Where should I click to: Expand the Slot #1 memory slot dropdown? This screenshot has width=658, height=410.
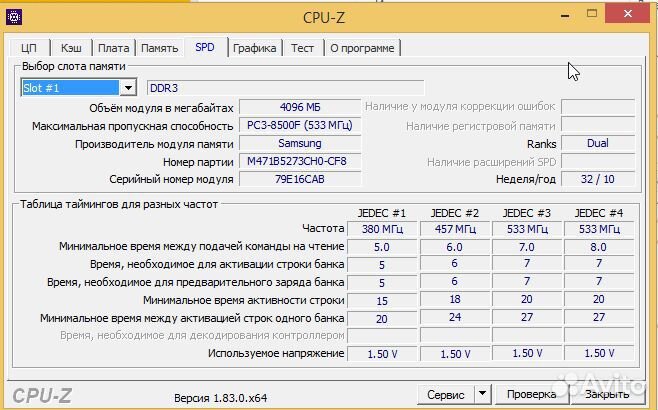pyautogui.click(x=128, y=88)
